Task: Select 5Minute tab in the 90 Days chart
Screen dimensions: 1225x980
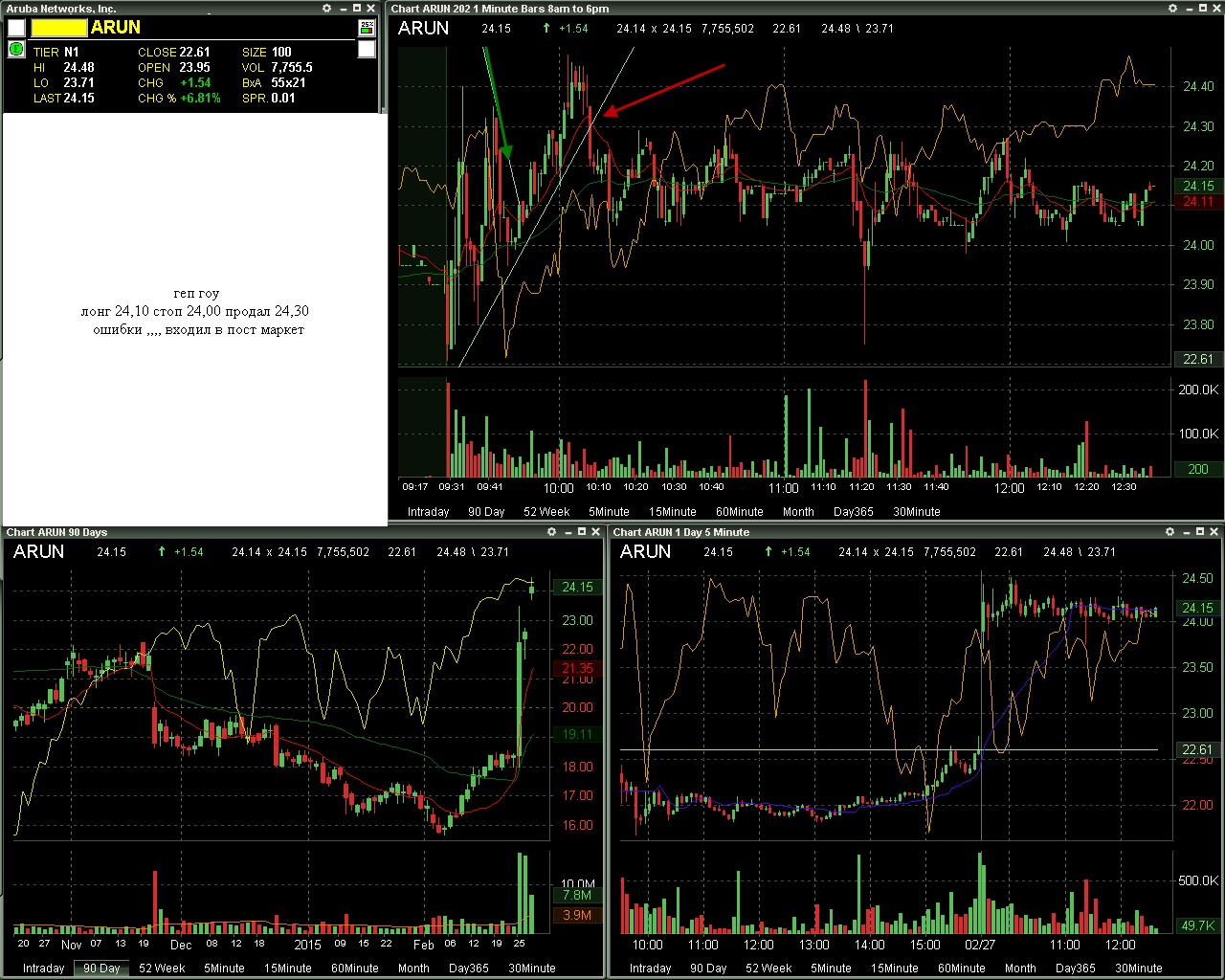Action: [x=224, y=969]
